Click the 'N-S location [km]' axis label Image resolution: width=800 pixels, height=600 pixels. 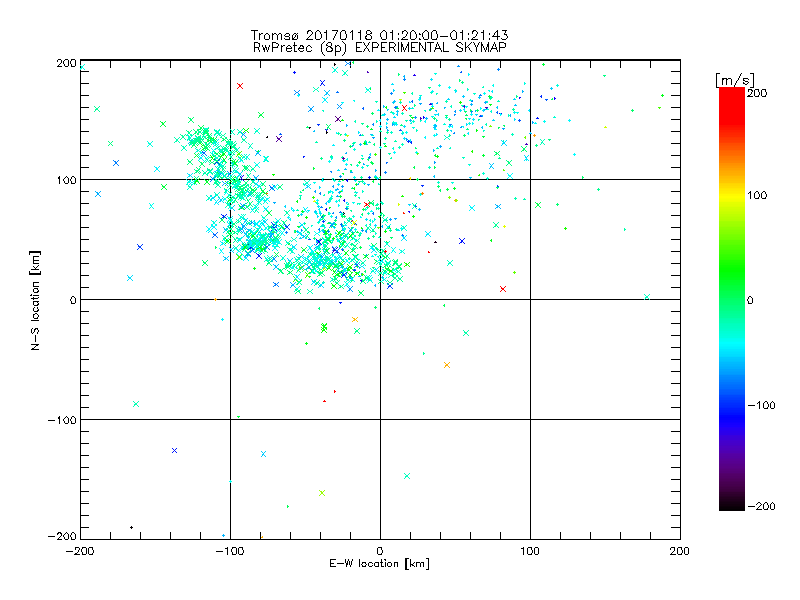pos(35,301)
